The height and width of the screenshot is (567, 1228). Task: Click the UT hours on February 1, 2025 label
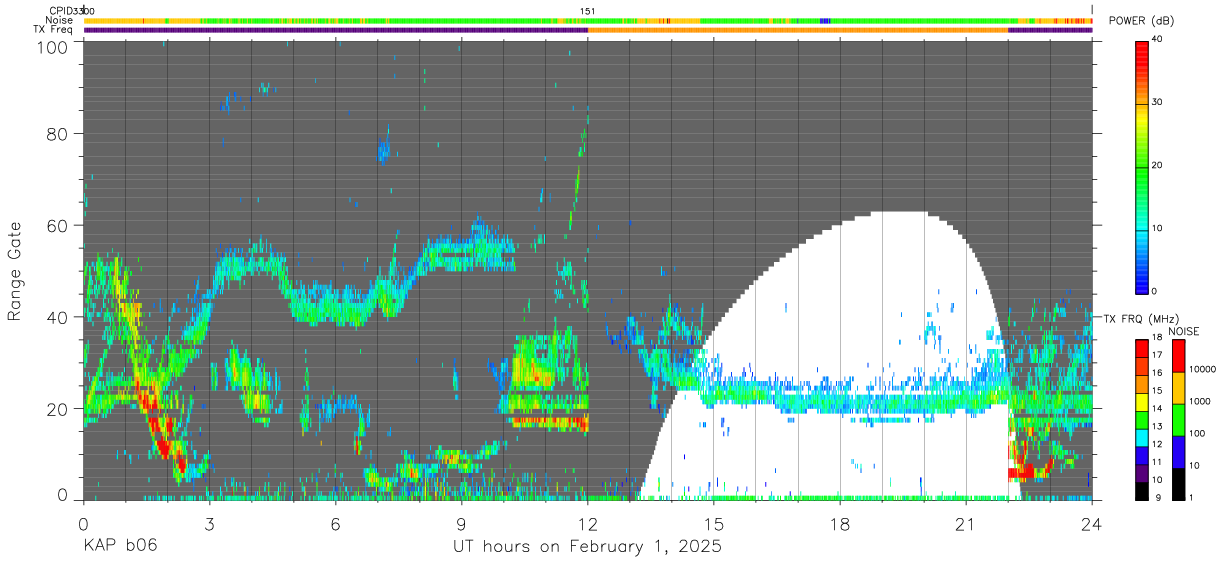[x=587, y=547]
